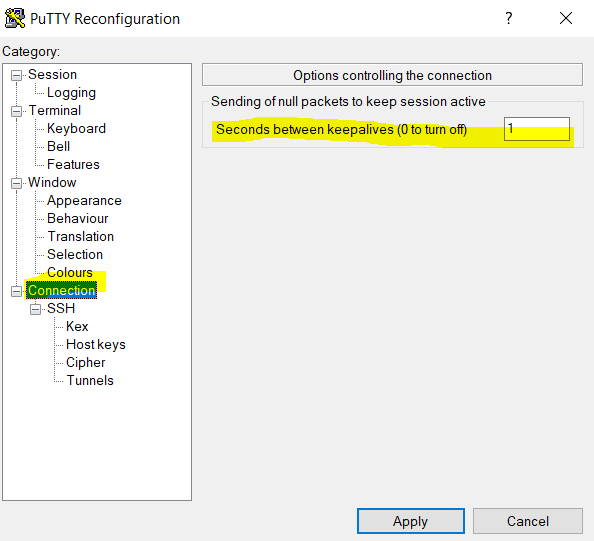Viewport: 594px width, 541px height.
Task: Collapse the SSH tree node
Action: click(x=35, y=309)
